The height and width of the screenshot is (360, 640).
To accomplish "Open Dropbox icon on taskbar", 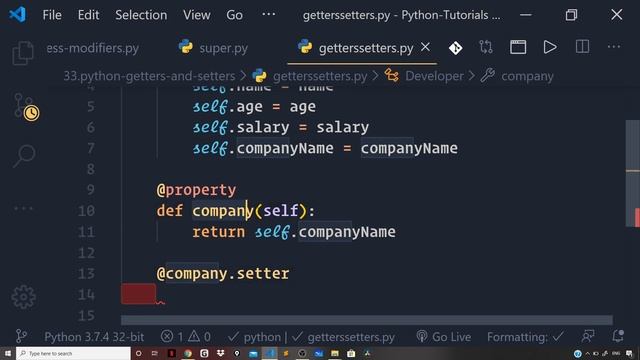I will (x=220, y=353).
